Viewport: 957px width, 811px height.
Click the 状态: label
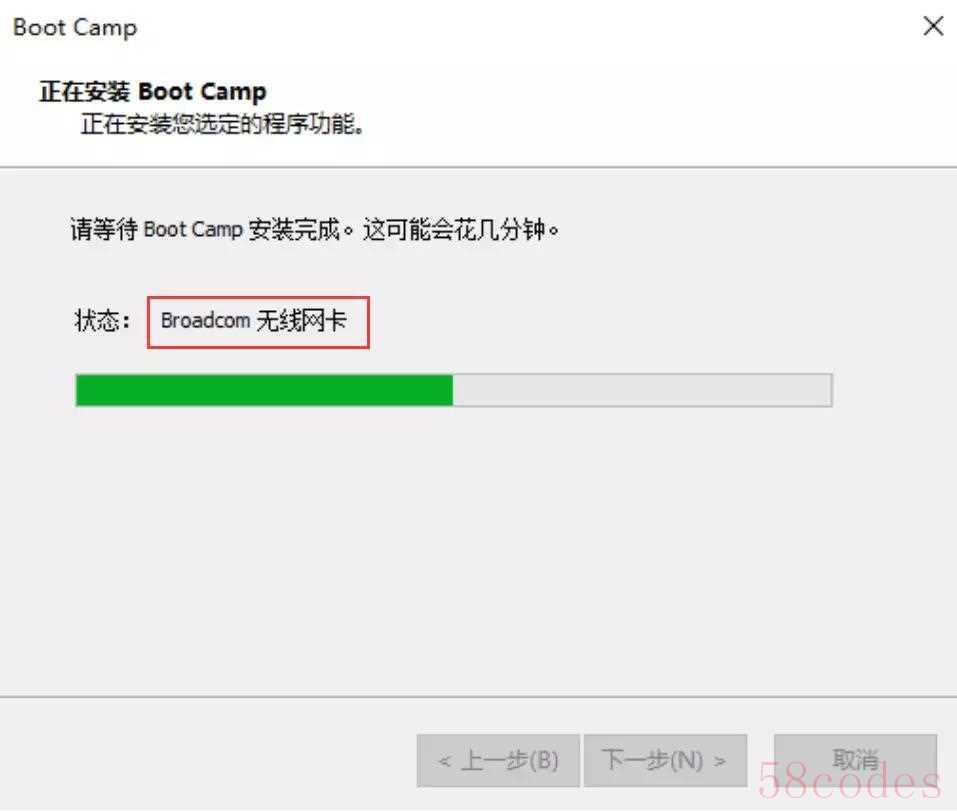click(102, 320)
